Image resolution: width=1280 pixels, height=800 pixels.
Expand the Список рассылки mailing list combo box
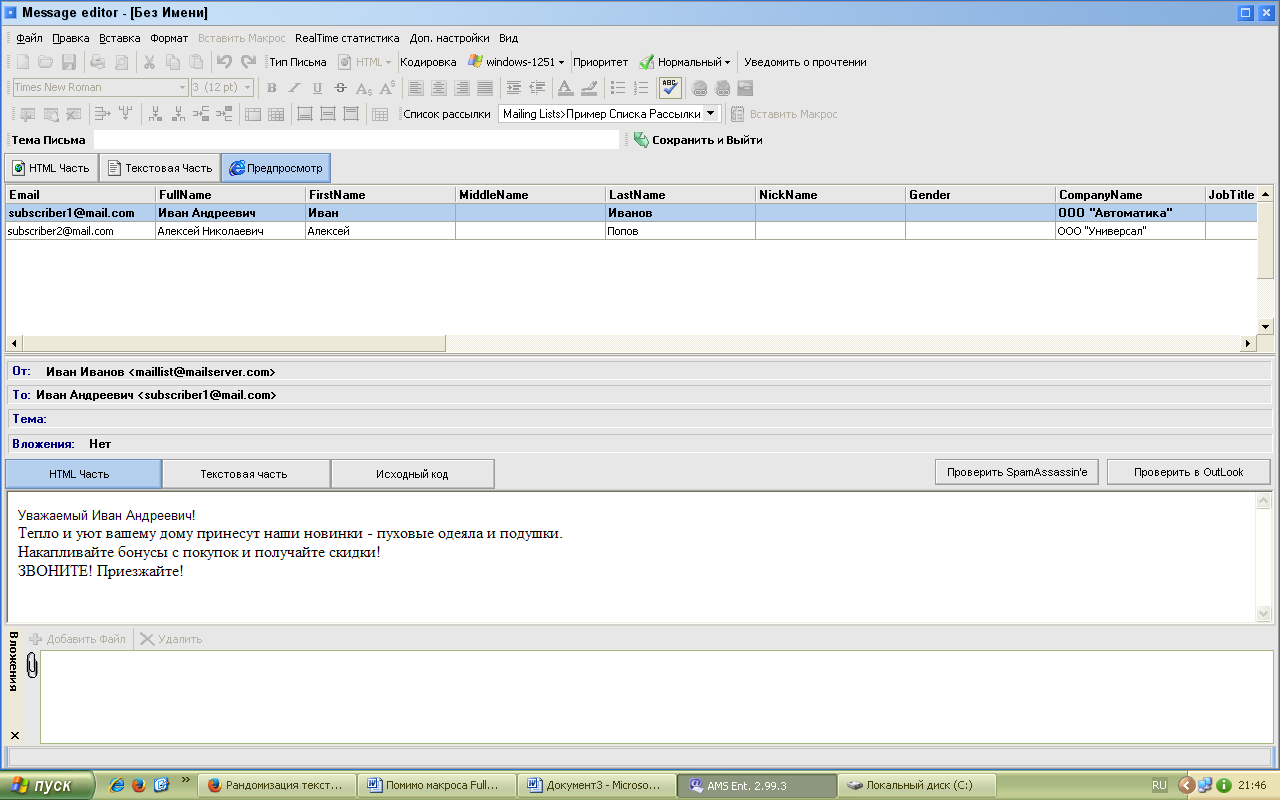711,114
